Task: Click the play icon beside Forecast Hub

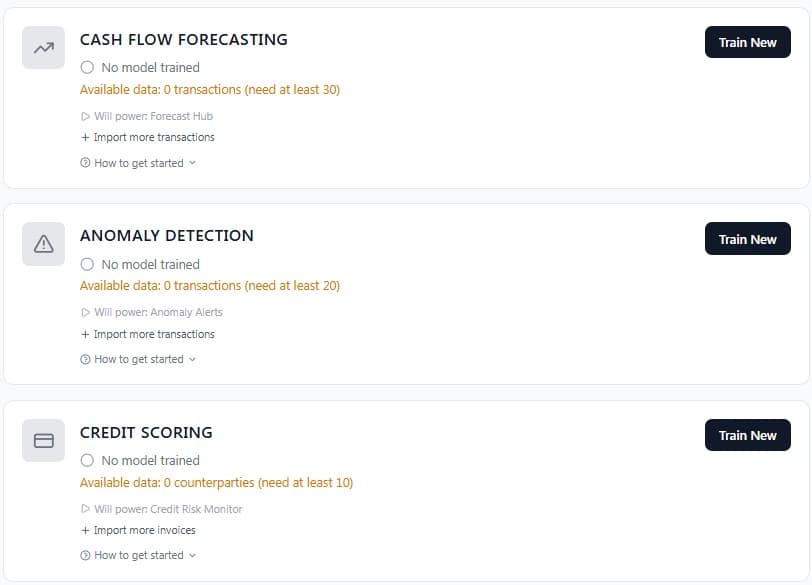Action: (85, 116)
